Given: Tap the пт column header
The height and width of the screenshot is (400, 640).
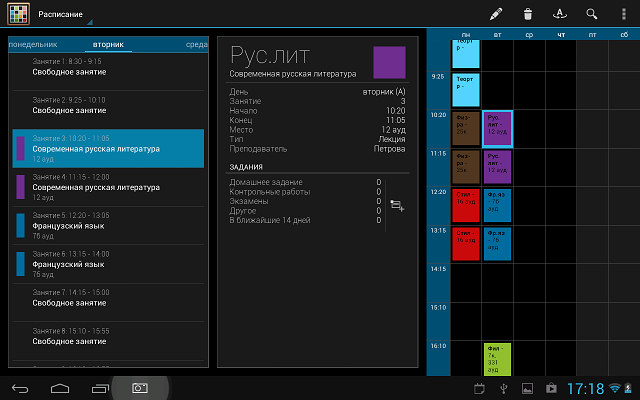Looking at the screenshot, I should point(593,35).
